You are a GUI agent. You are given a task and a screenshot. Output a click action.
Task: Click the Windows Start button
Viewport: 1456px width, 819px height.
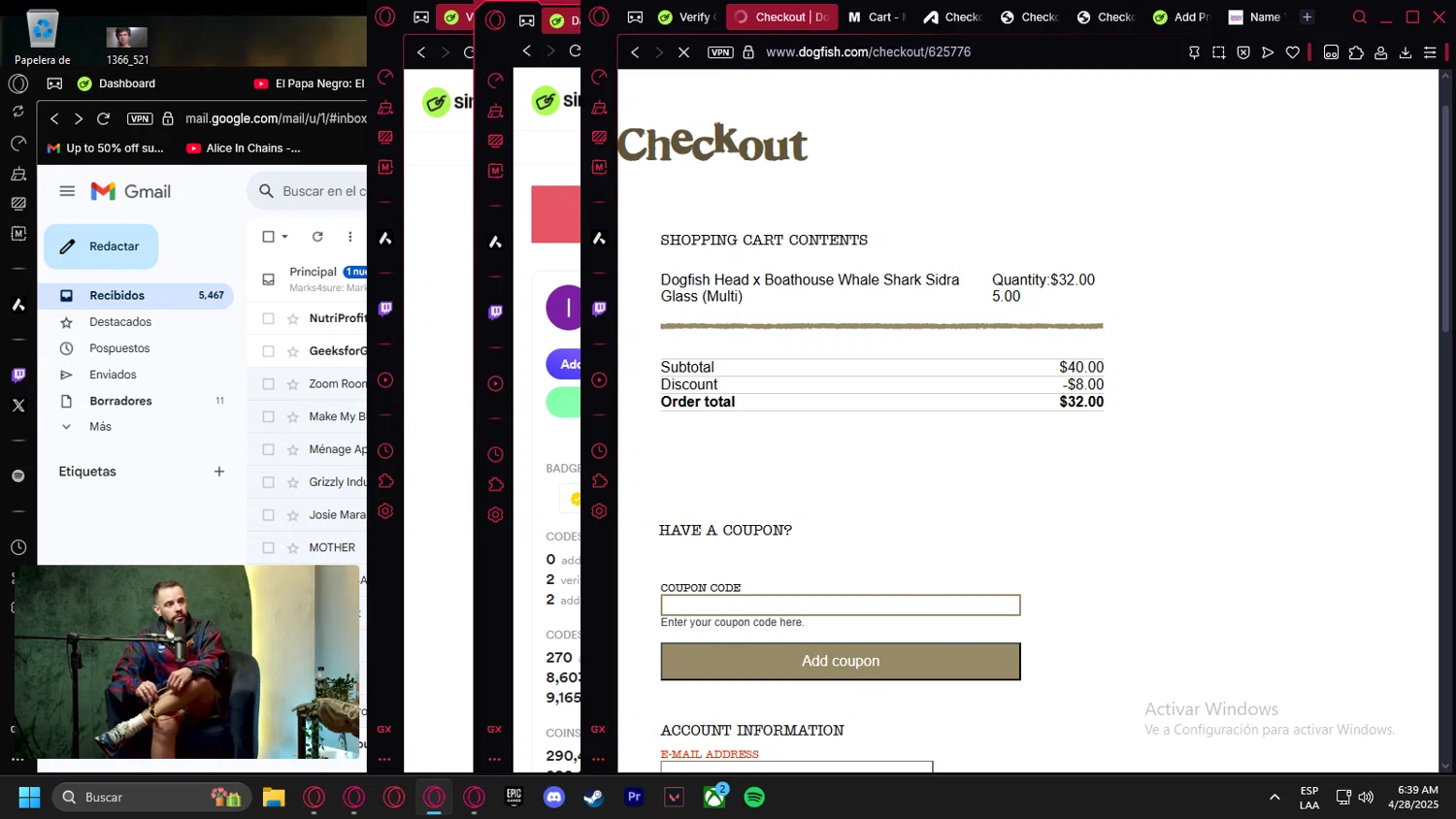tap(29, 798)
